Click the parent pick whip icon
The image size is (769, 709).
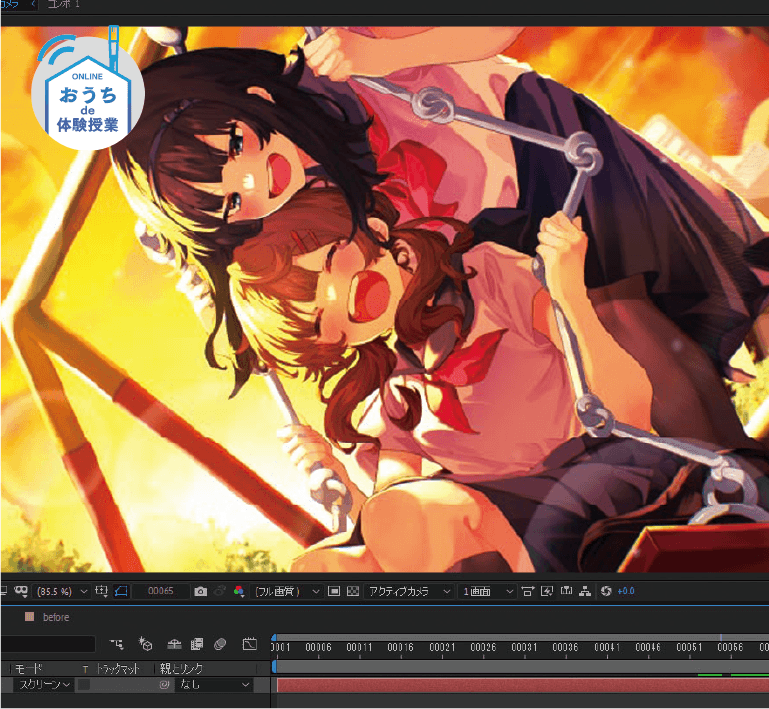165,684
